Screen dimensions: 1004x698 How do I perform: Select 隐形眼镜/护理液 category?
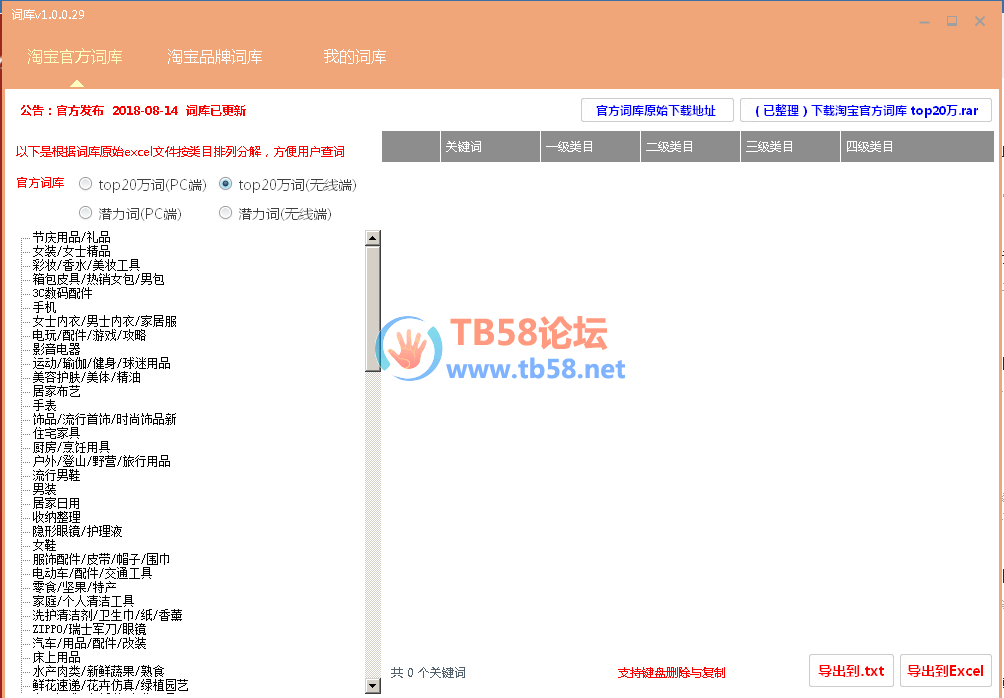77,531
